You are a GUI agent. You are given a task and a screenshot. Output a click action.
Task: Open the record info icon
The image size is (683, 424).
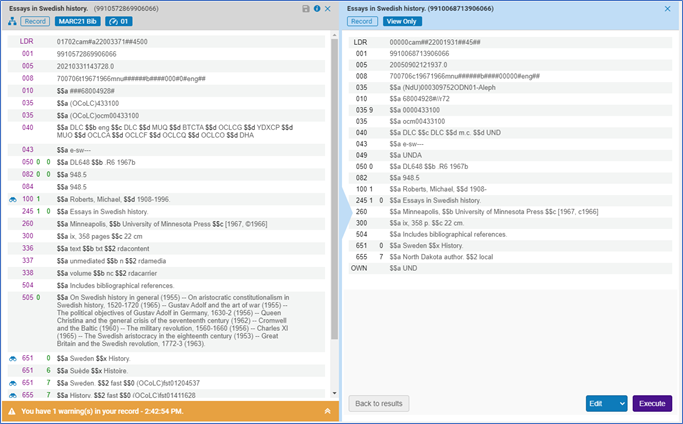[x=317, y=8]
